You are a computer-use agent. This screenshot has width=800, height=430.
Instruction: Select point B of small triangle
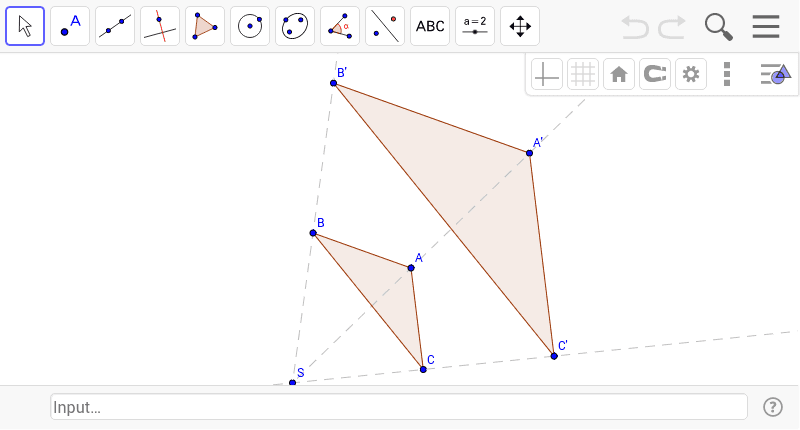click(x=313, y=233)
